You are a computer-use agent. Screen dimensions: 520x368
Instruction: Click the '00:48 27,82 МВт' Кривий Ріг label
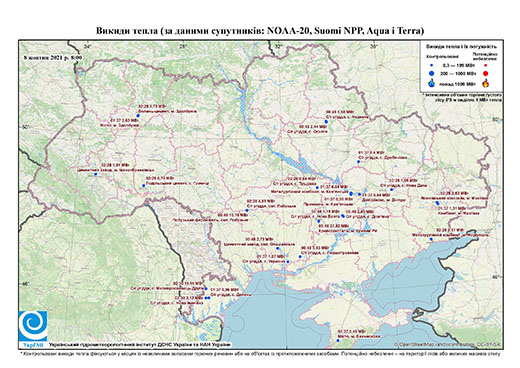334,226
